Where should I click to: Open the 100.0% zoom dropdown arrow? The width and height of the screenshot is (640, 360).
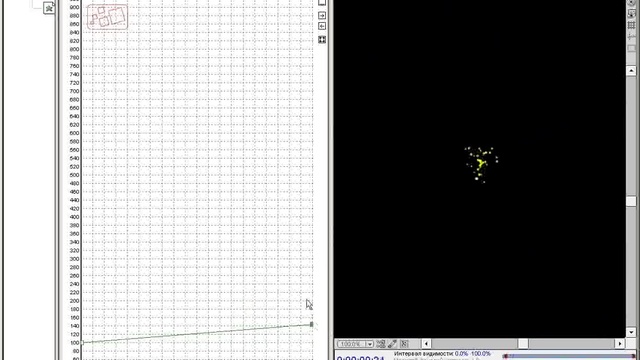(369, 344)
